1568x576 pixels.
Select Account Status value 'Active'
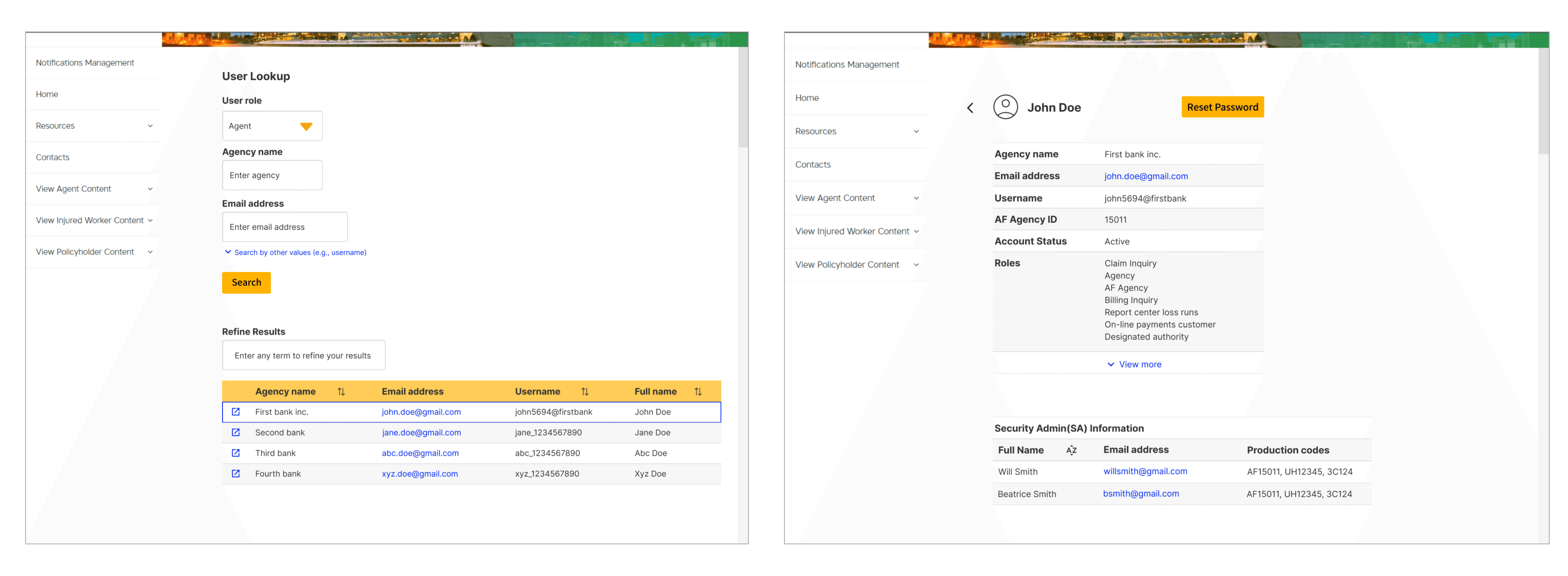1116,241
